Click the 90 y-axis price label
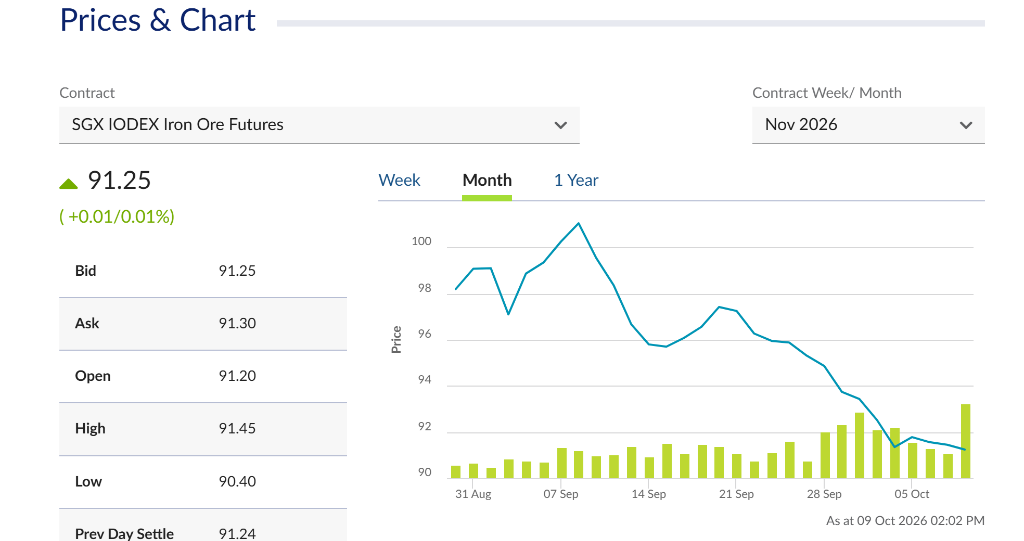This screenshot has width=1024, height=541. point(424,472)
